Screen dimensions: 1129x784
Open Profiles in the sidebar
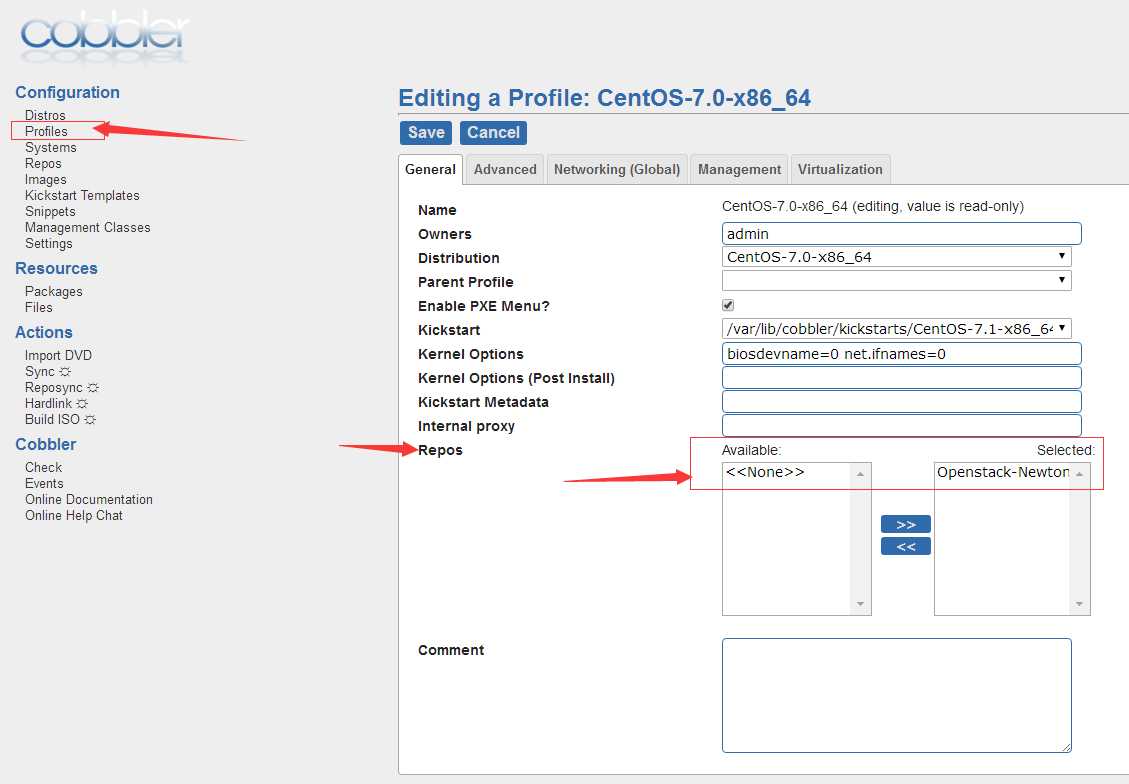pos(46,131)
